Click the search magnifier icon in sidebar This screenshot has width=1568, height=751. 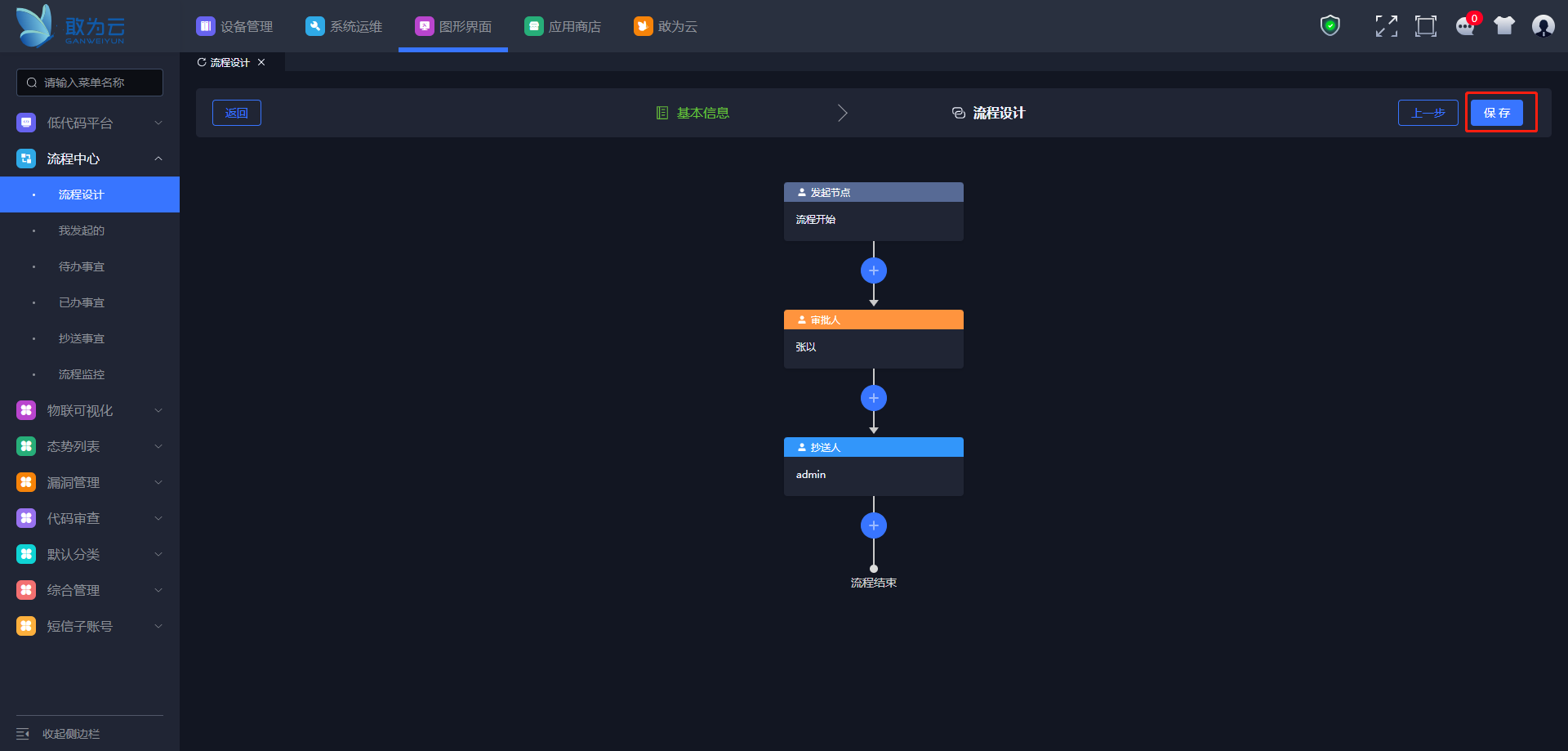point(32,83)
